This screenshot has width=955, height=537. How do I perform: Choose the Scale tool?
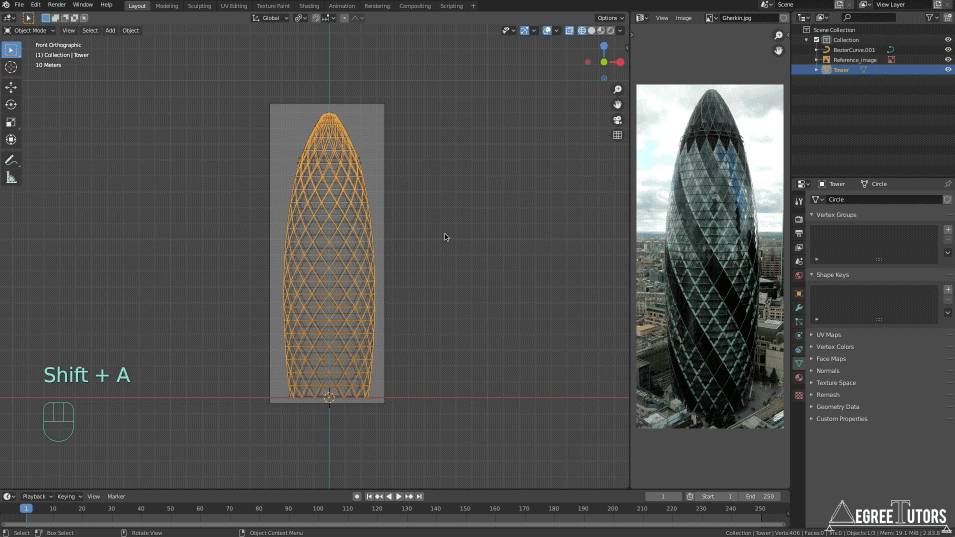[11, 122]
